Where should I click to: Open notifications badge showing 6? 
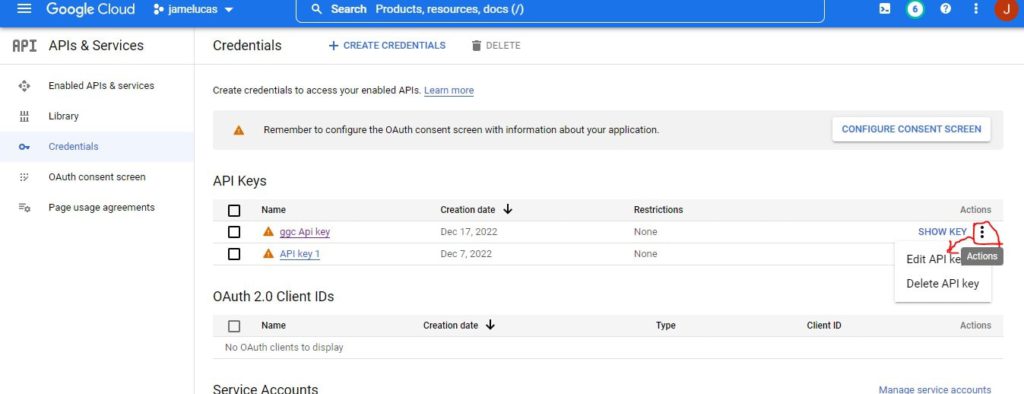click(915, 9)
